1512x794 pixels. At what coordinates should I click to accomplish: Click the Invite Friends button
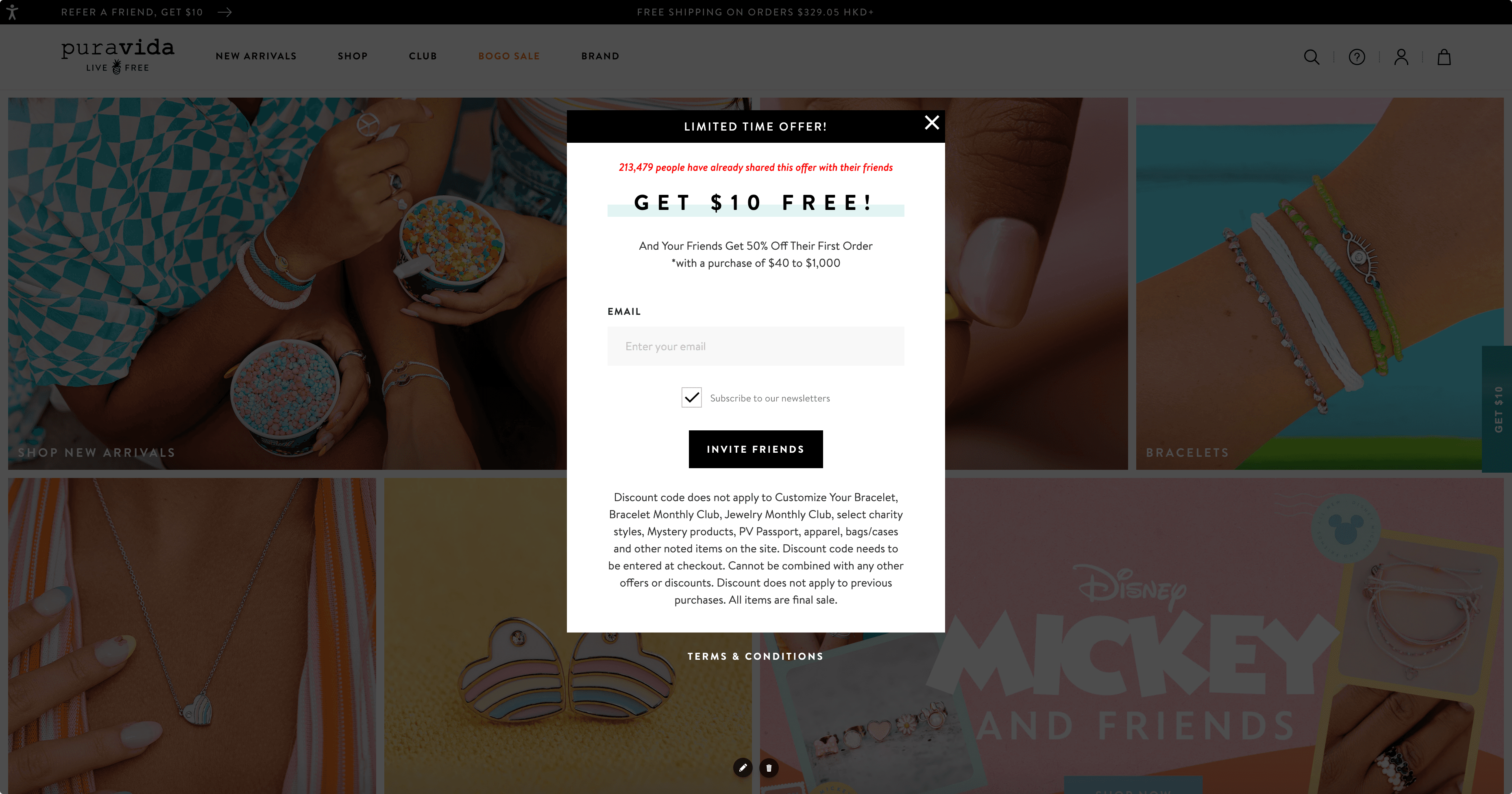point(756,449)
